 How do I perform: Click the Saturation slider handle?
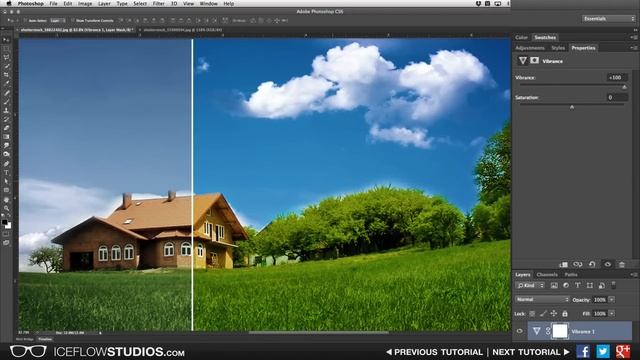point(572,107)
